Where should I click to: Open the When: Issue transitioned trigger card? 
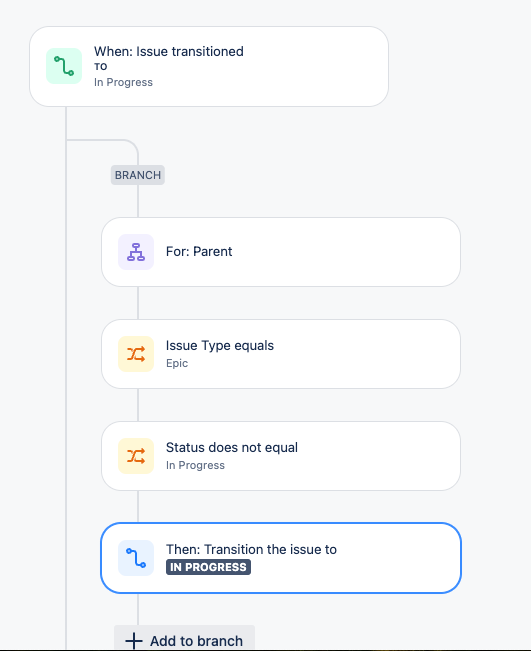pyautogui.click(x=209, y=66)
